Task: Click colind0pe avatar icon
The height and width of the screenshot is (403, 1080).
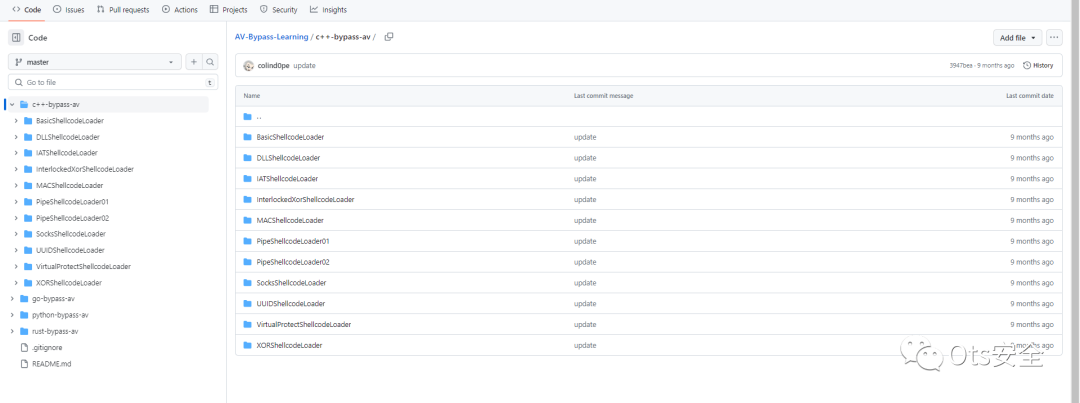Action: (x=248, y=65)
